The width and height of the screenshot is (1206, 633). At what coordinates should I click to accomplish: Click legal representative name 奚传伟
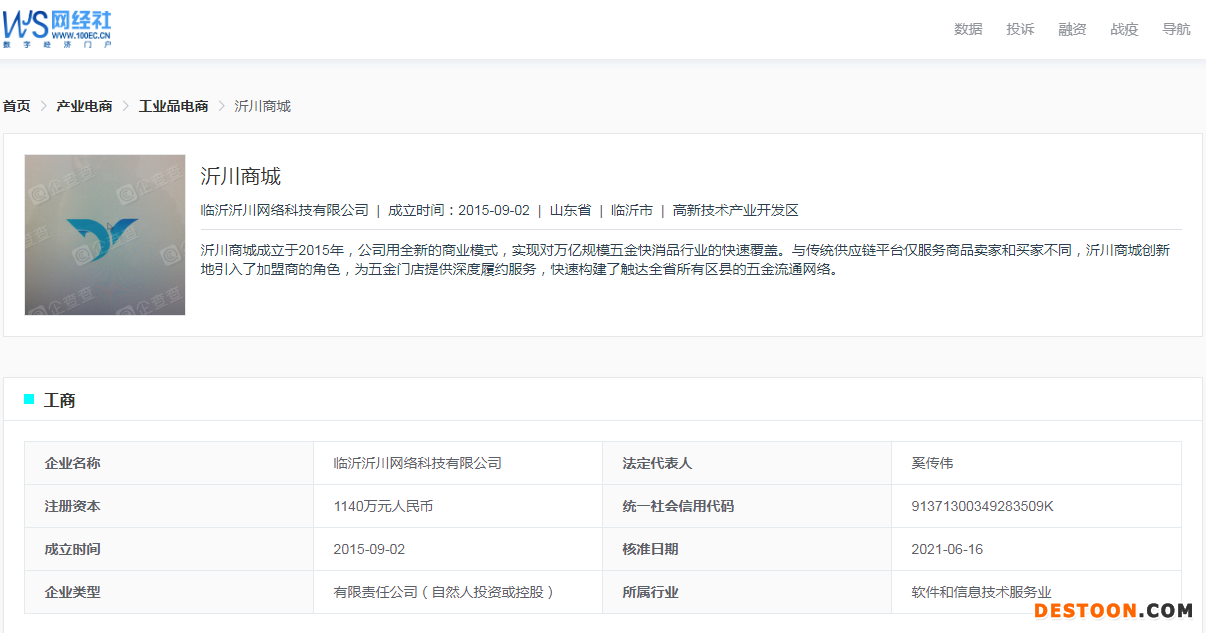click(932, 463)
